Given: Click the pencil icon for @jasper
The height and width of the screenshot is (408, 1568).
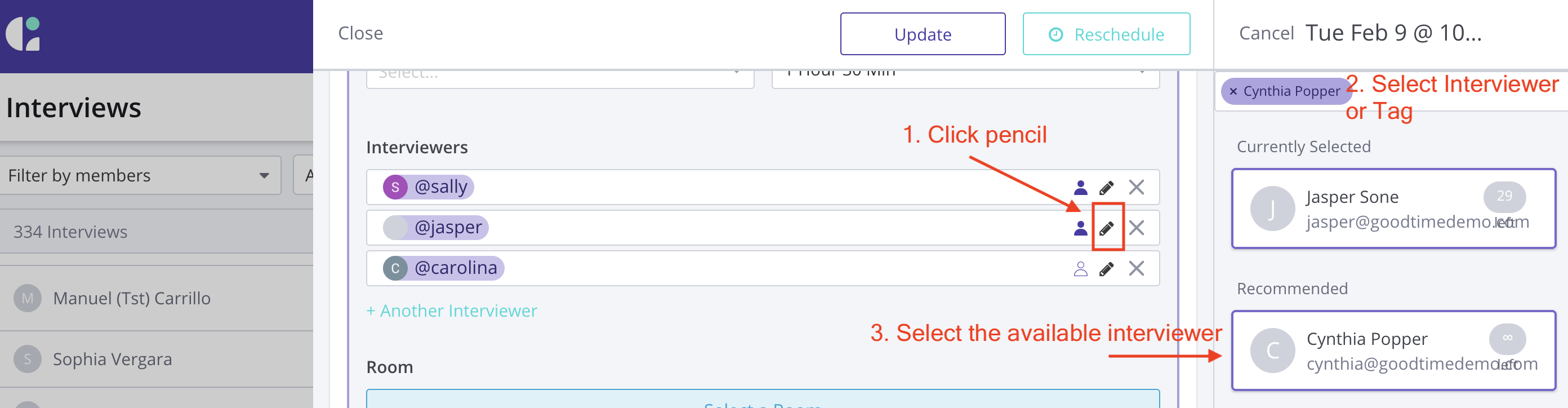Looking at the screenshot, I should coord(1107,228).
